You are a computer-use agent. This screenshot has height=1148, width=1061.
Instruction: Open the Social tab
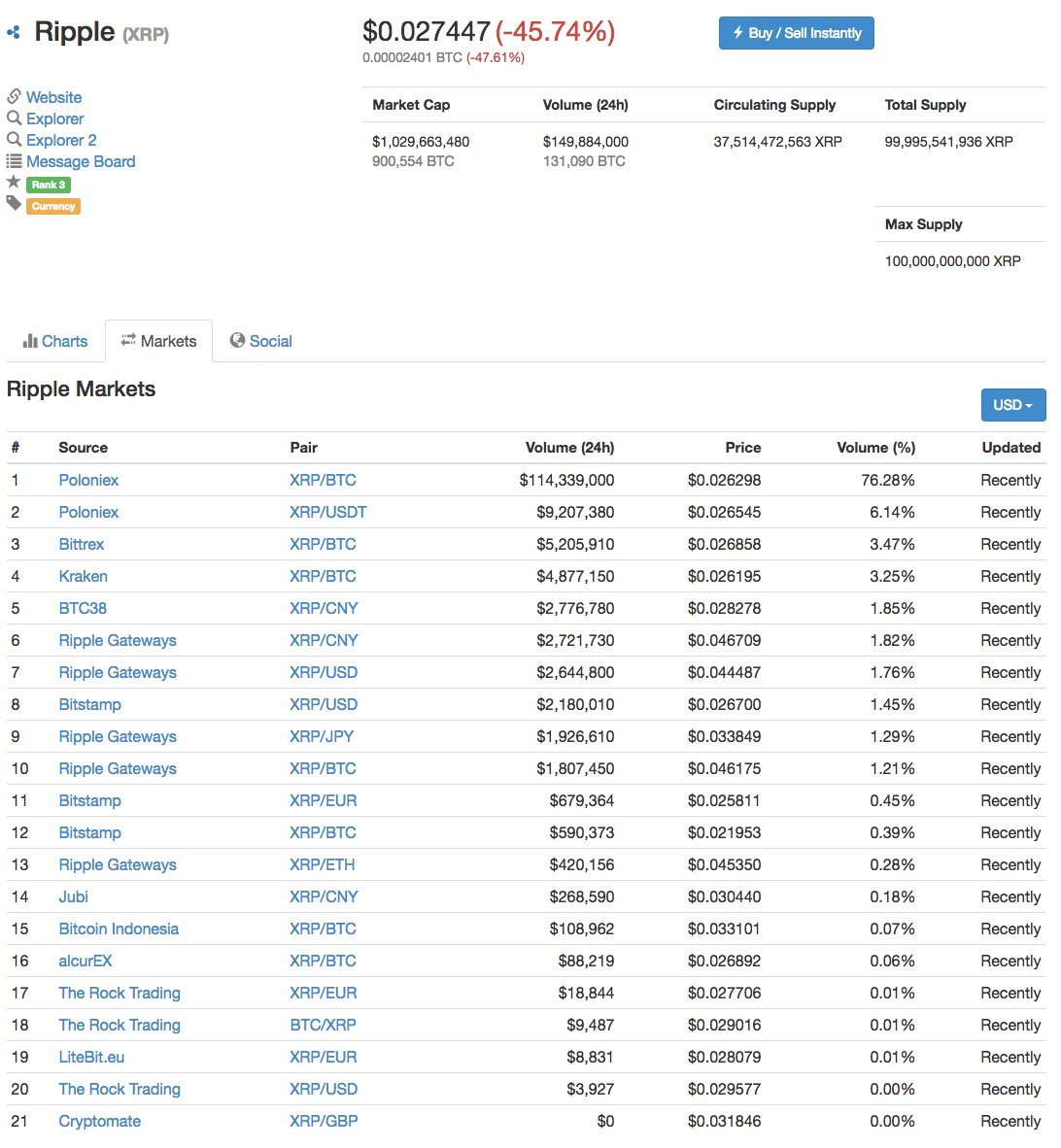click(261, 341)
